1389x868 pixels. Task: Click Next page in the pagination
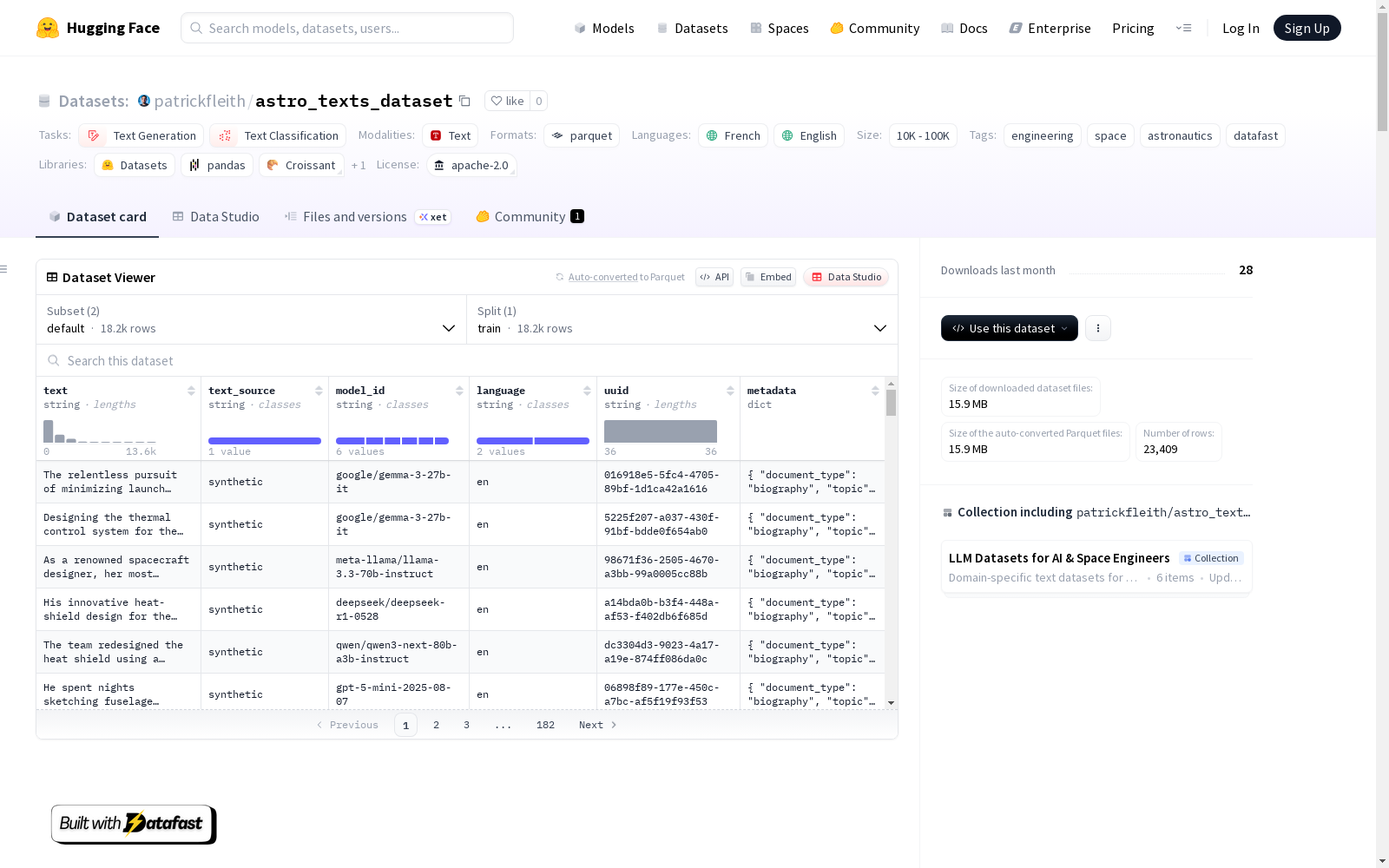[x=598, y=725]
